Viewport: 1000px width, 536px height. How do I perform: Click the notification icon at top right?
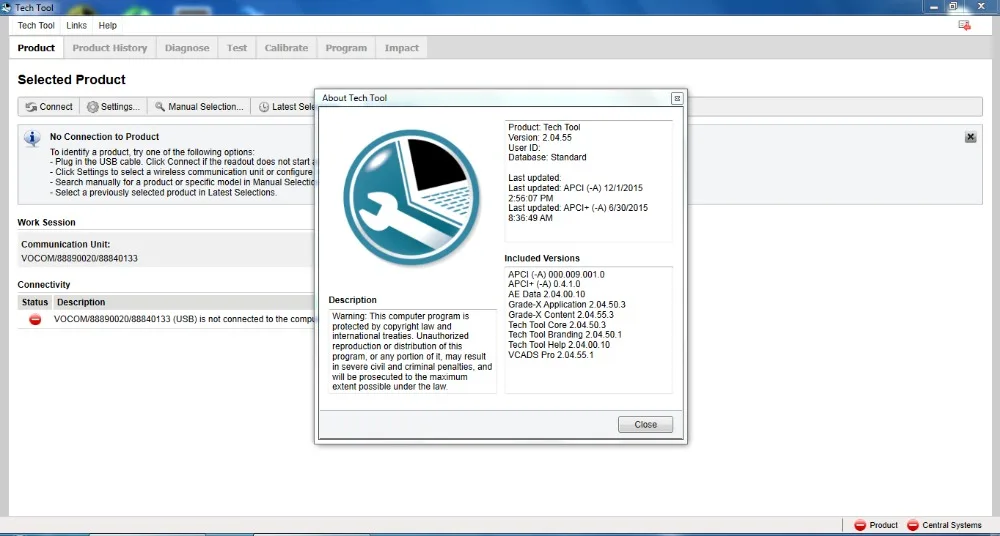[x=964, y=26]
